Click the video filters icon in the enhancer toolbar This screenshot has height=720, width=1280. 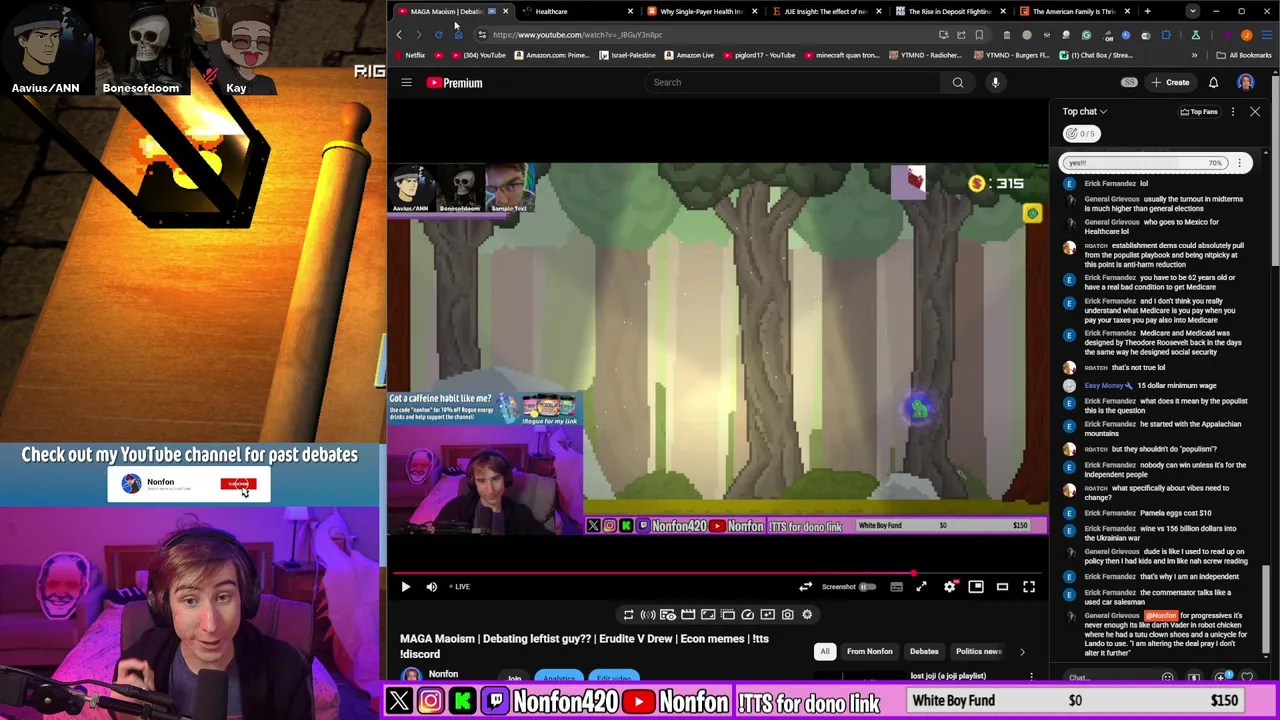tap(767, 615)
